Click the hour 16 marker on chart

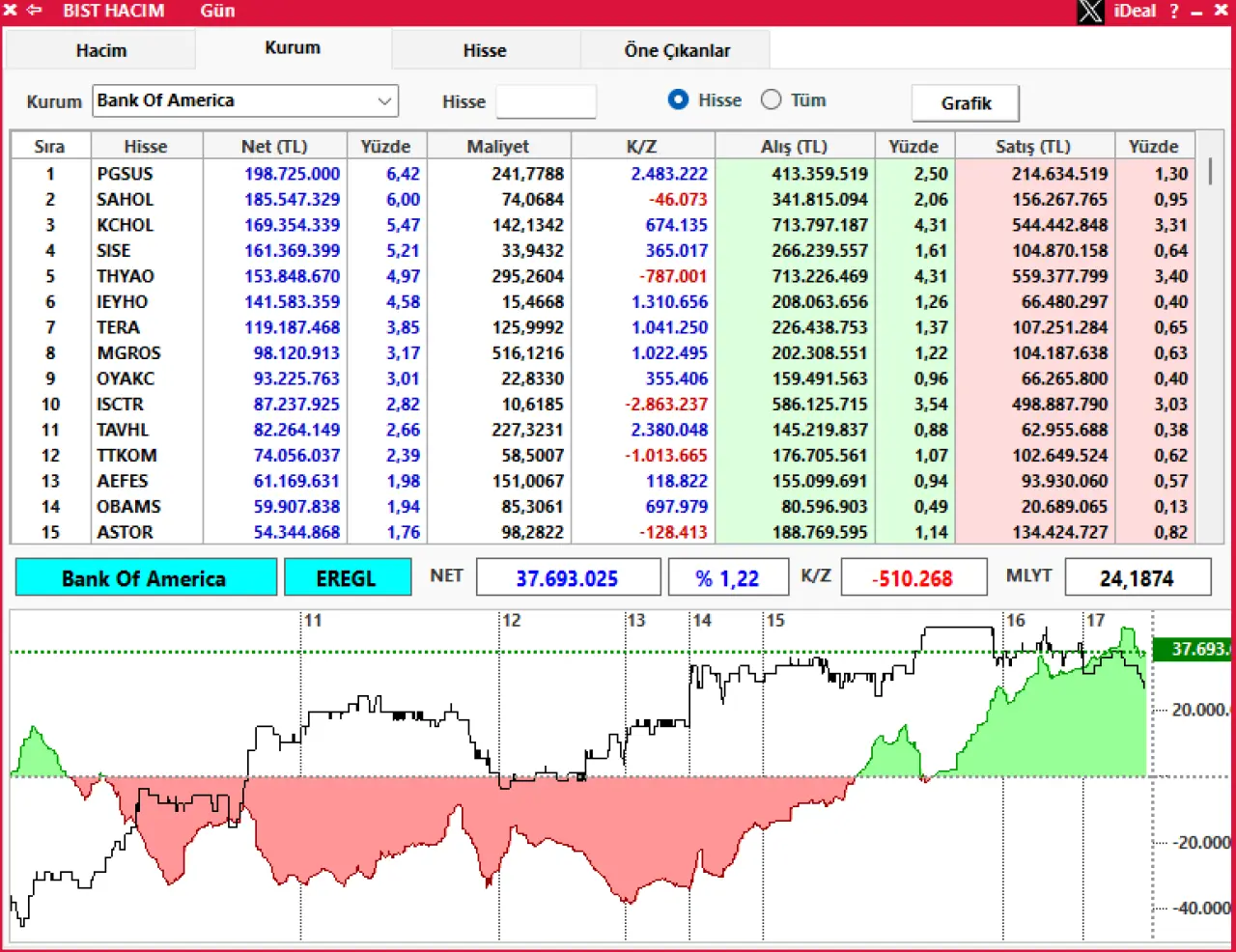point(1016,621)
